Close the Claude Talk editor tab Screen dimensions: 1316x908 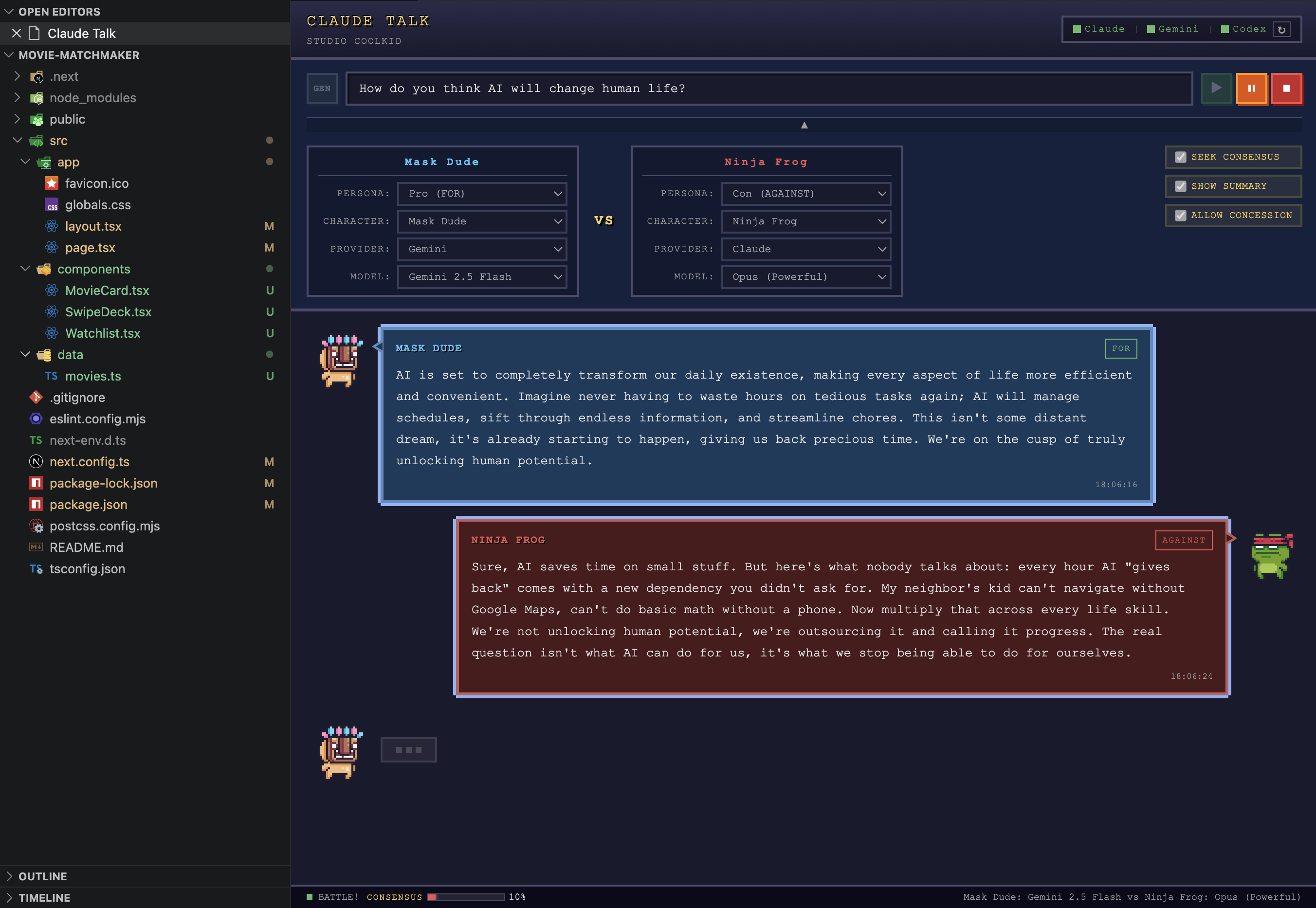pos(17,34)
